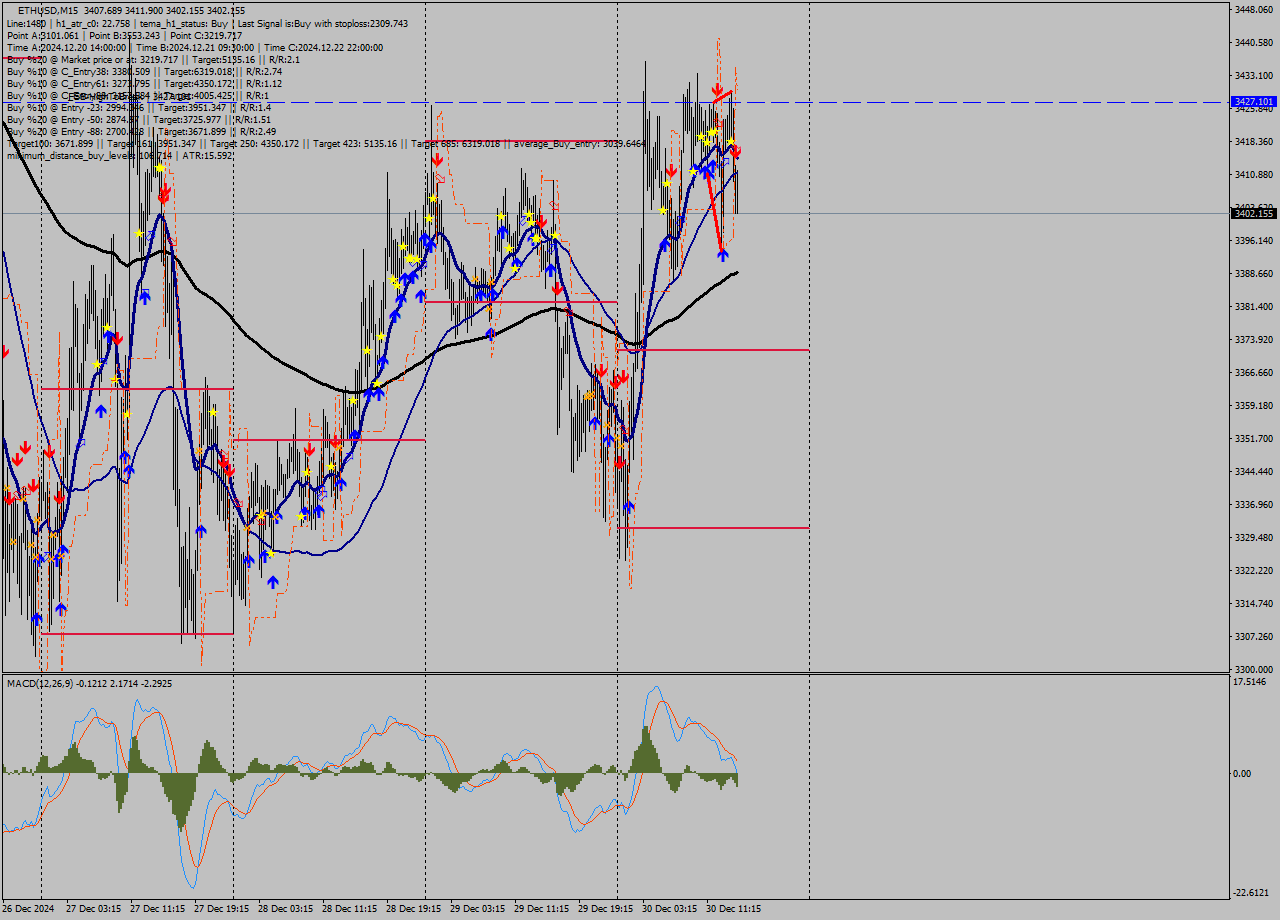Viewport: 1280px width, 920px height.
Task: Click the 3396.140 price axis label
Action: pyautogui.click(x=1253, y=240)
